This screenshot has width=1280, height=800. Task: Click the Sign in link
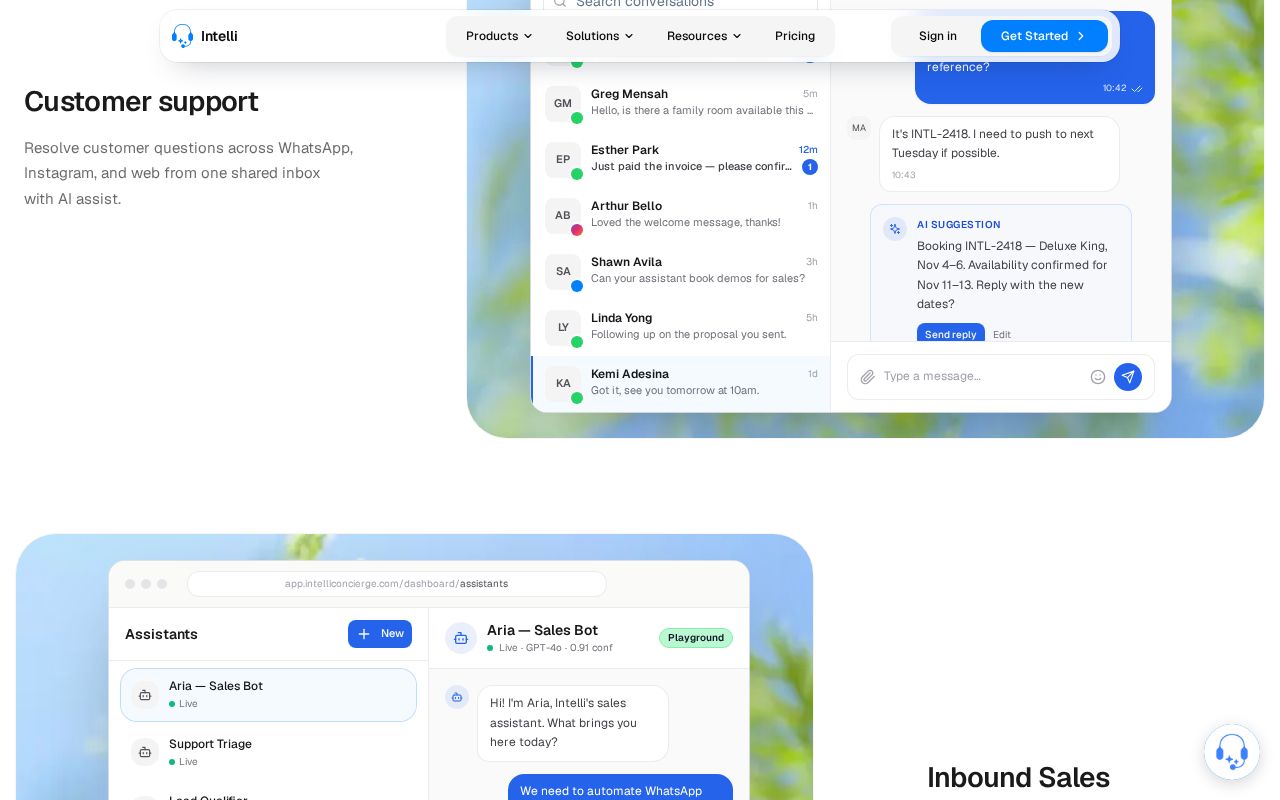[x=938, y=36]
